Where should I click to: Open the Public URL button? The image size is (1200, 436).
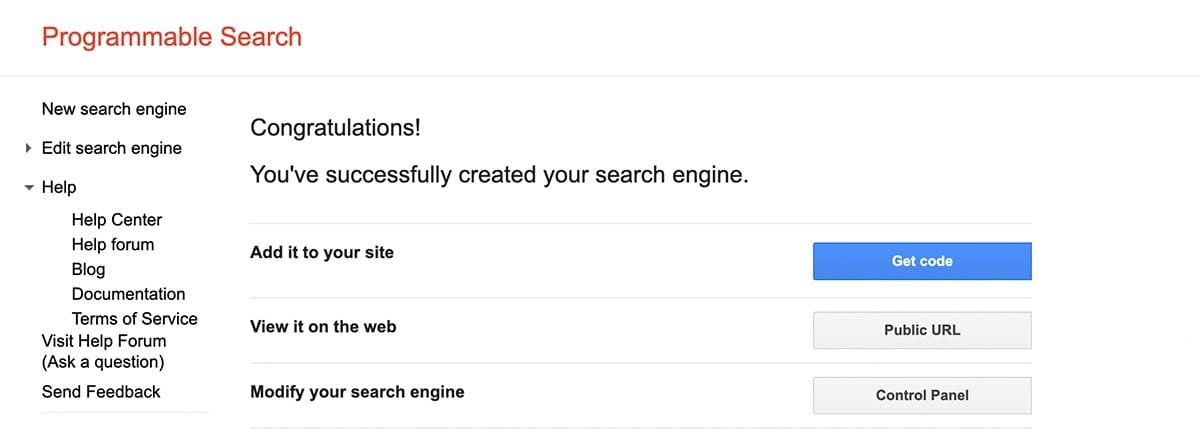[x=922, y=330]
